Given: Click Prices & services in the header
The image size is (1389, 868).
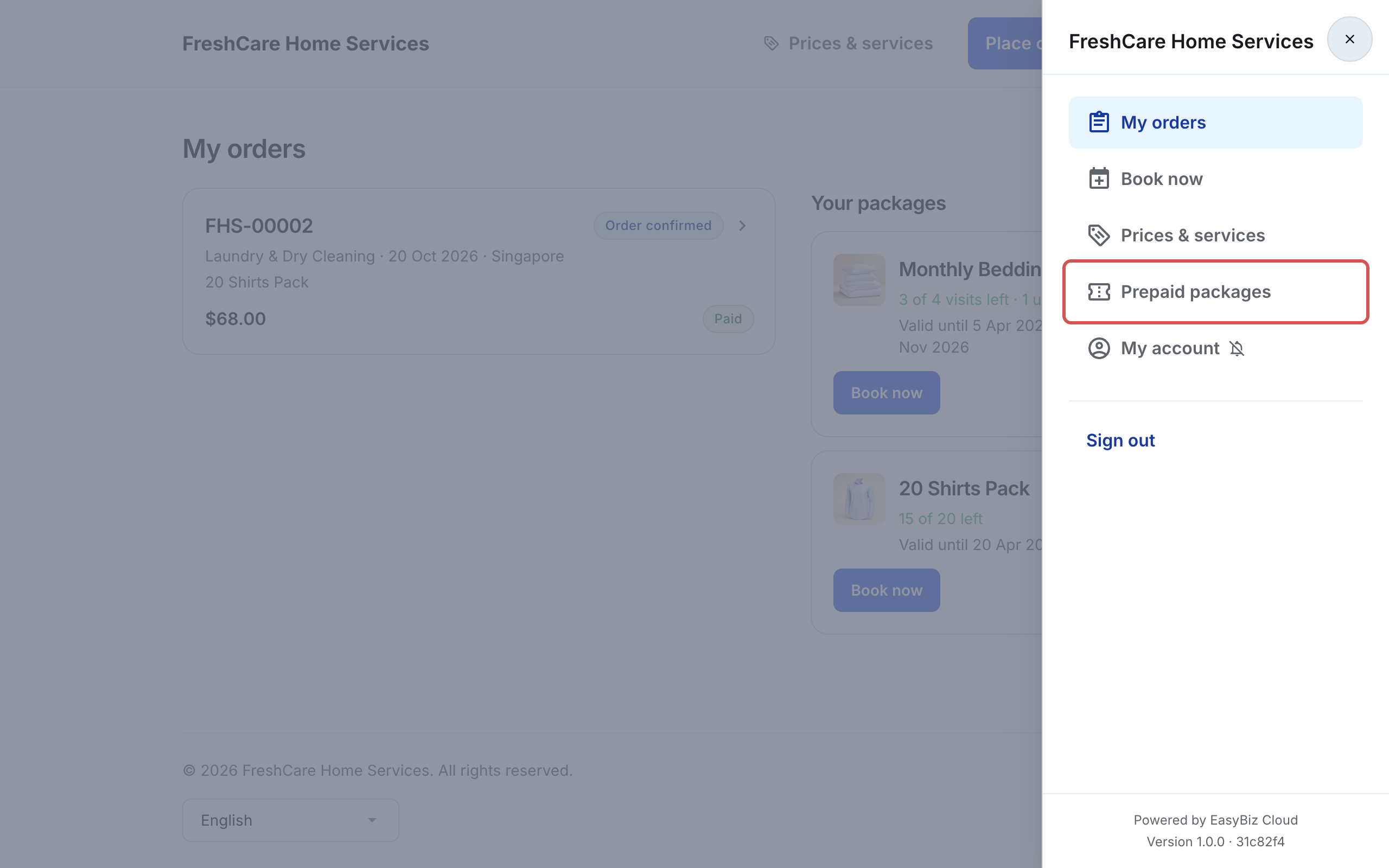Looking at the screenshot, I should tap(849, 43).
